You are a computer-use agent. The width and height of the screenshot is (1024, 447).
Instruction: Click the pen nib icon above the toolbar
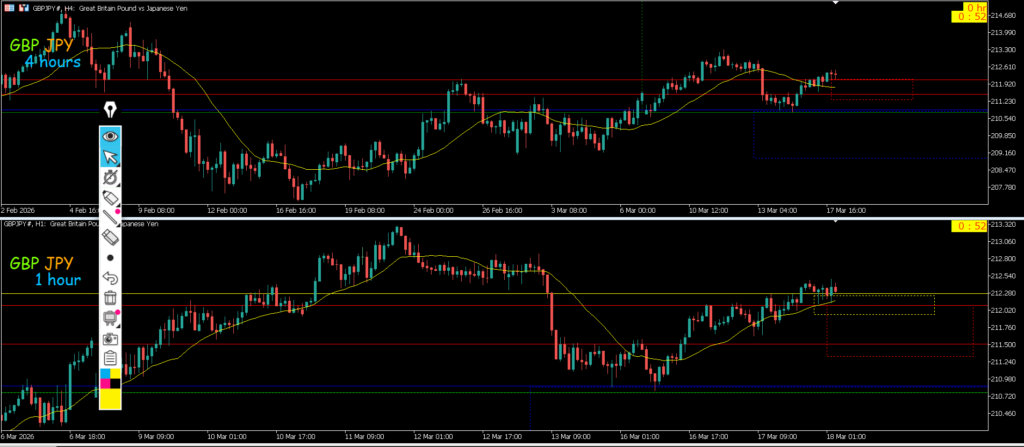point(110,109)
